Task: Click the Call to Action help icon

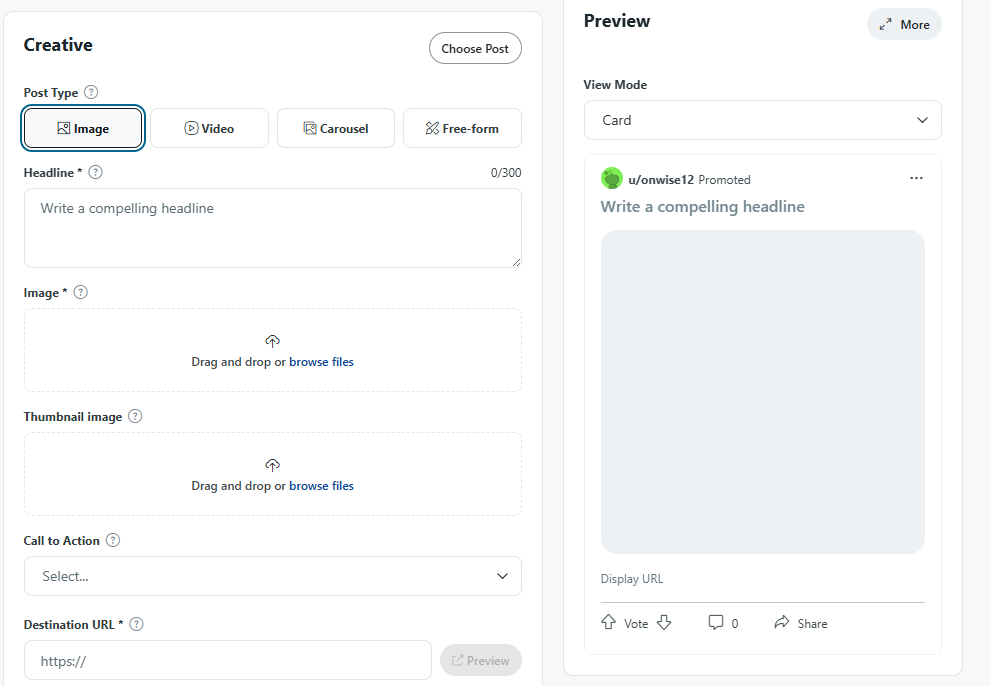Action: coord(112,540)
